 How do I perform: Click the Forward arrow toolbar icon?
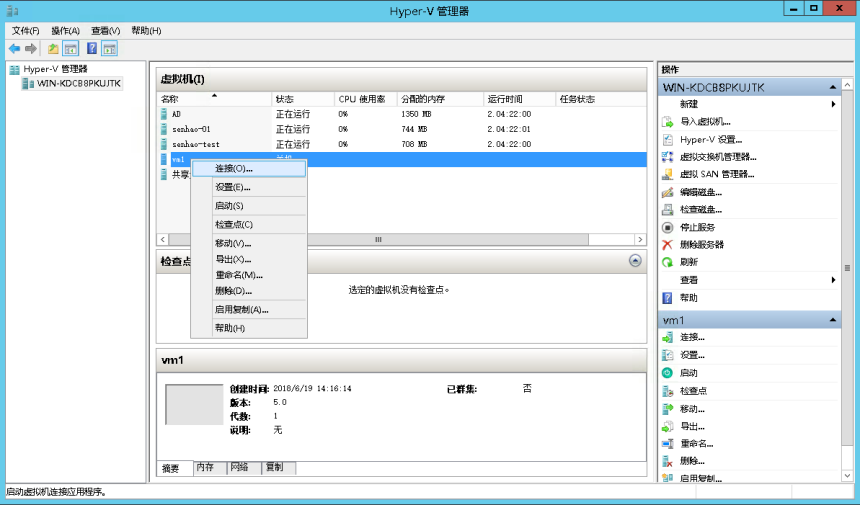tap(31, 49)
